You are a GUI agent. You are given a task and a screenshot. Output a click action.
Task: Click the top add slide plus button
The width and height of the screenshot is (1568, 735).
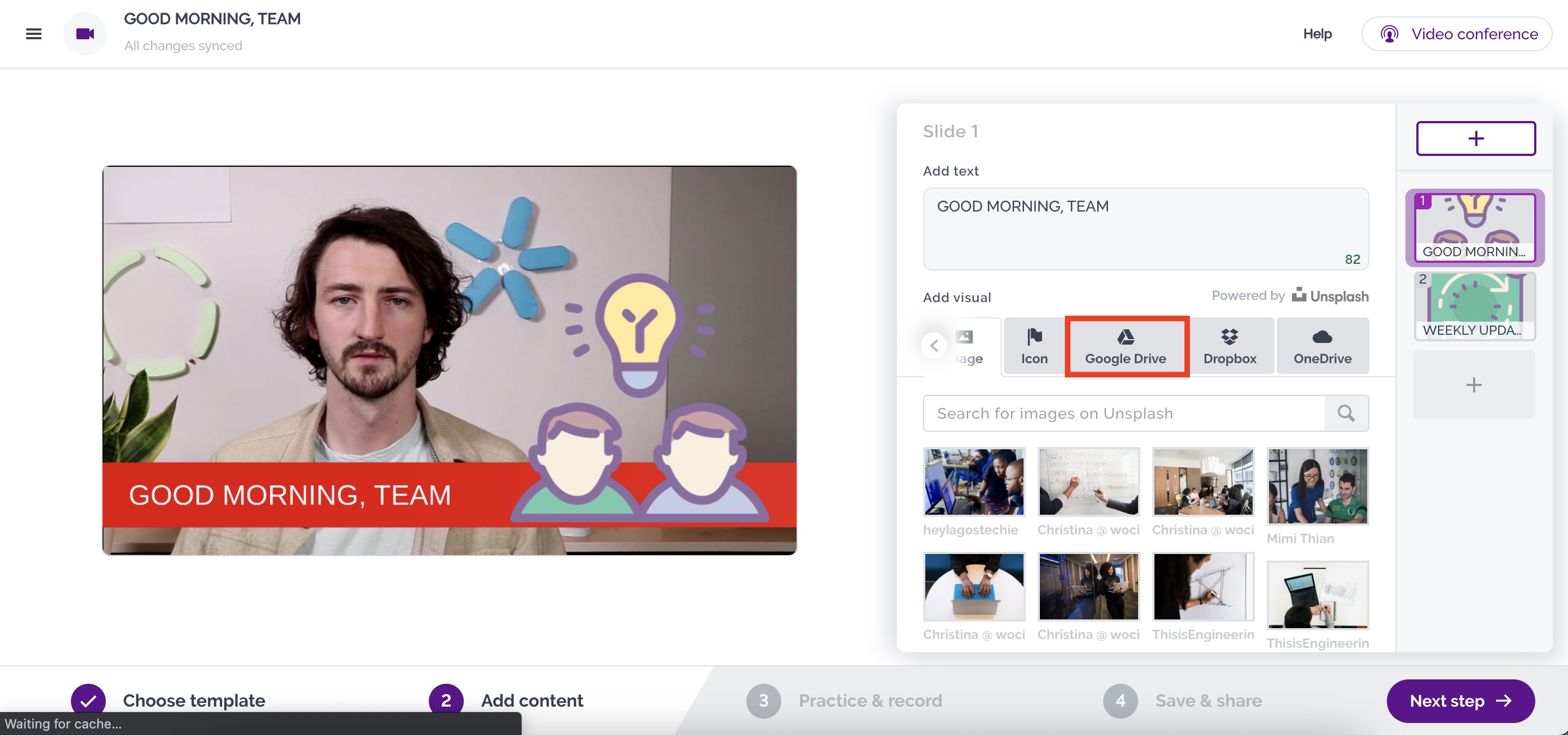click(x=1475, y=138)
